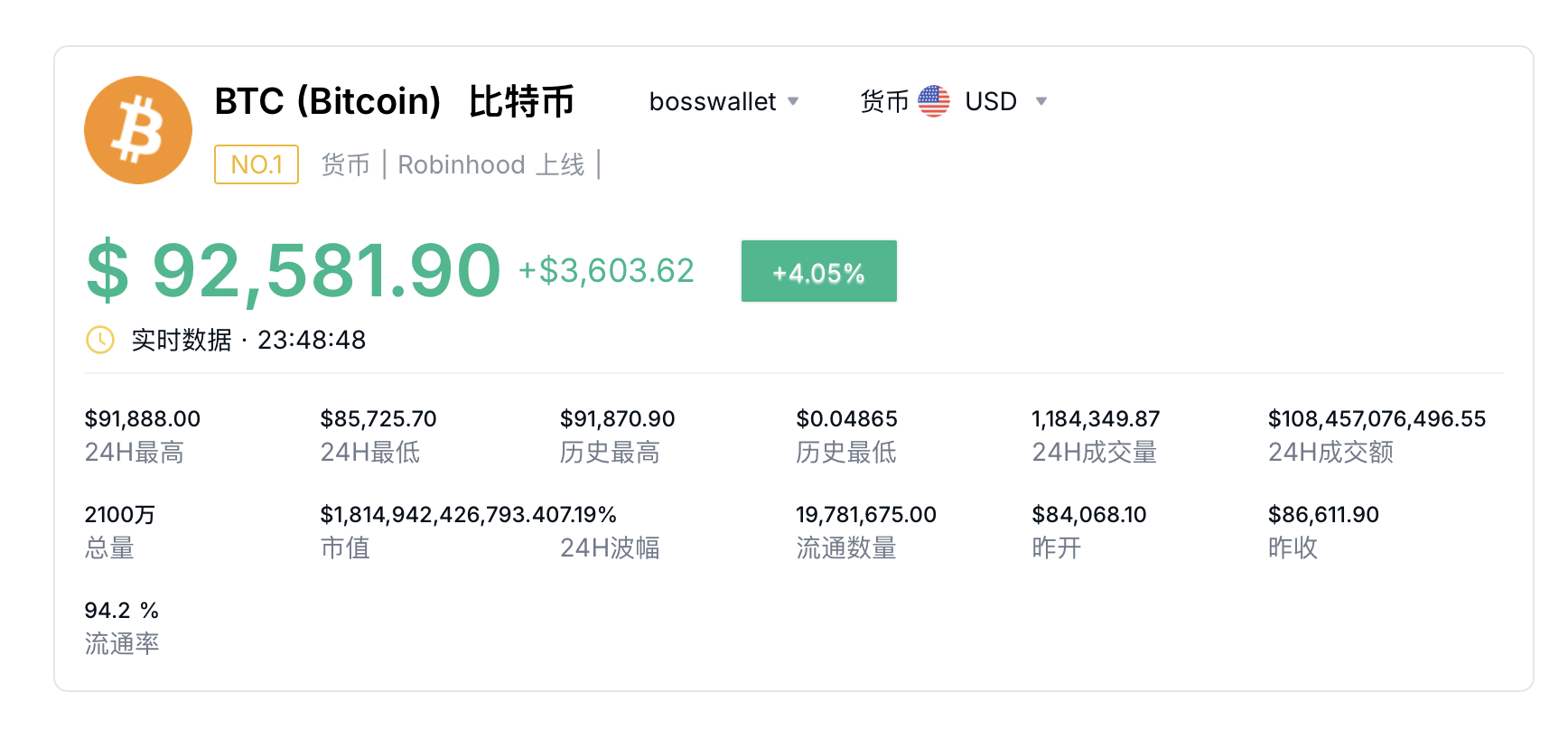Click the 24H成交额 value $108,457,076,496.55
1568x730 pixels.
(x=1377, y=419)
